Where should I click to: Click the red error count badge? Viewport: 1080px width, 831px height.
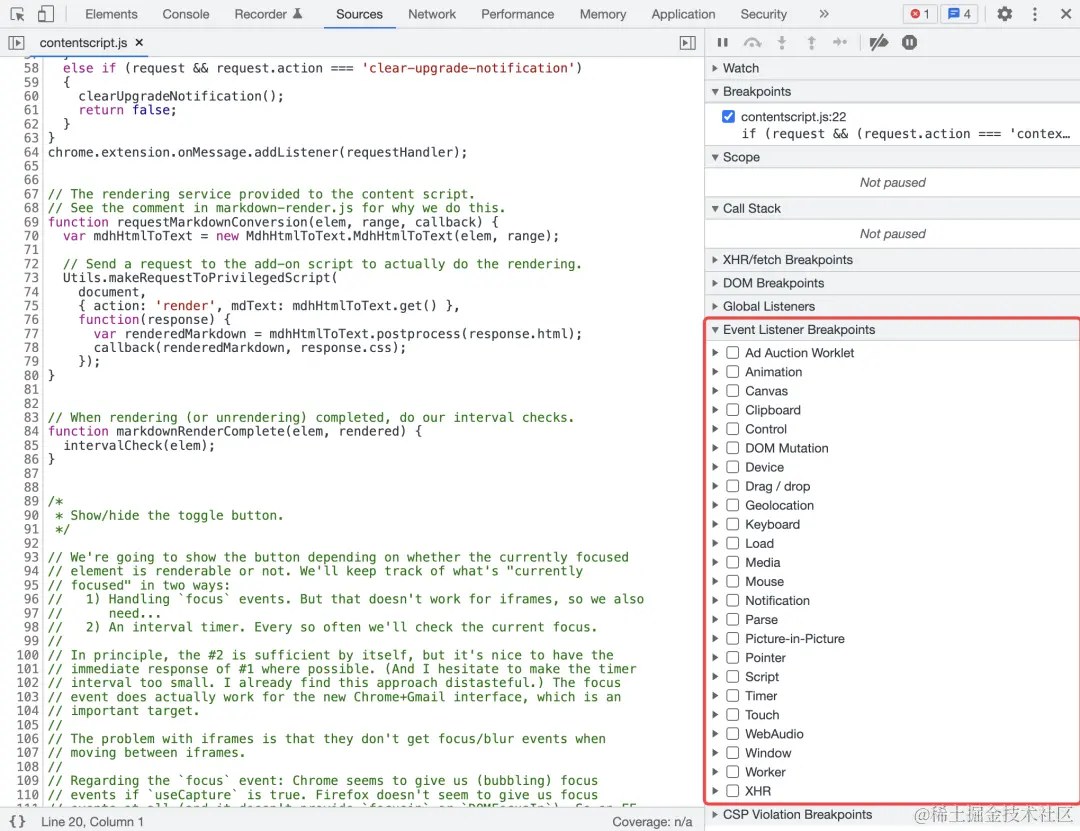tap(920, 14)
